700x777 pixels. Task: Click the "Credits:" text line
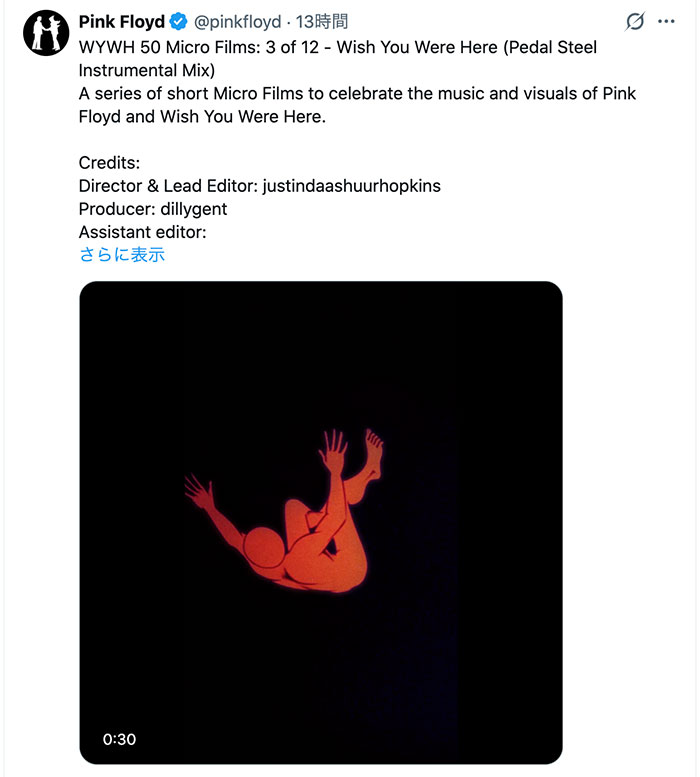click(109, 162)
